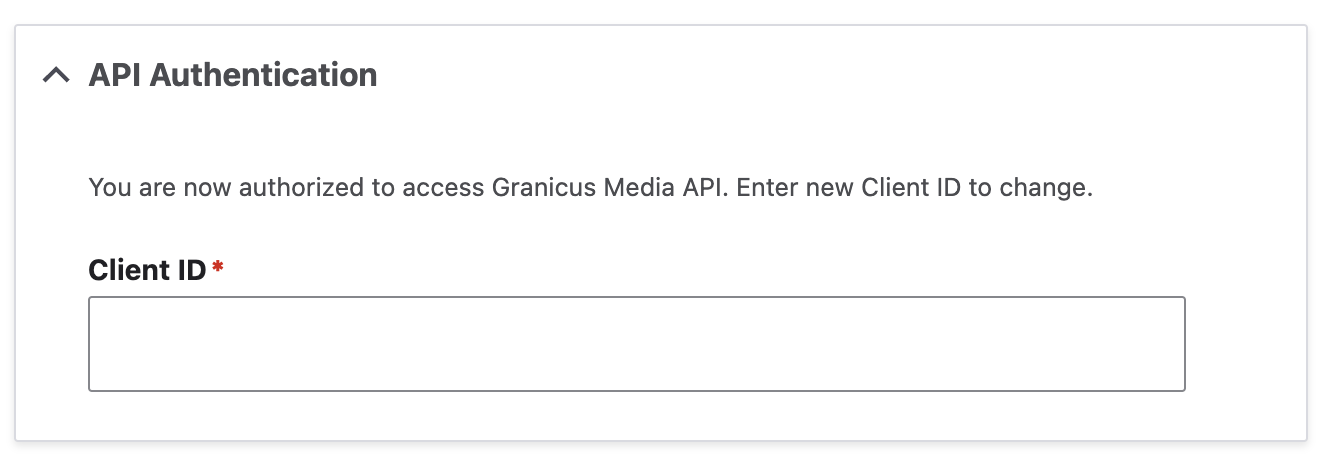Toggle the API Authentication accordion arrow
This screenshot has height=462, width=1324.
pyautogui.click(x=56, y=75)
